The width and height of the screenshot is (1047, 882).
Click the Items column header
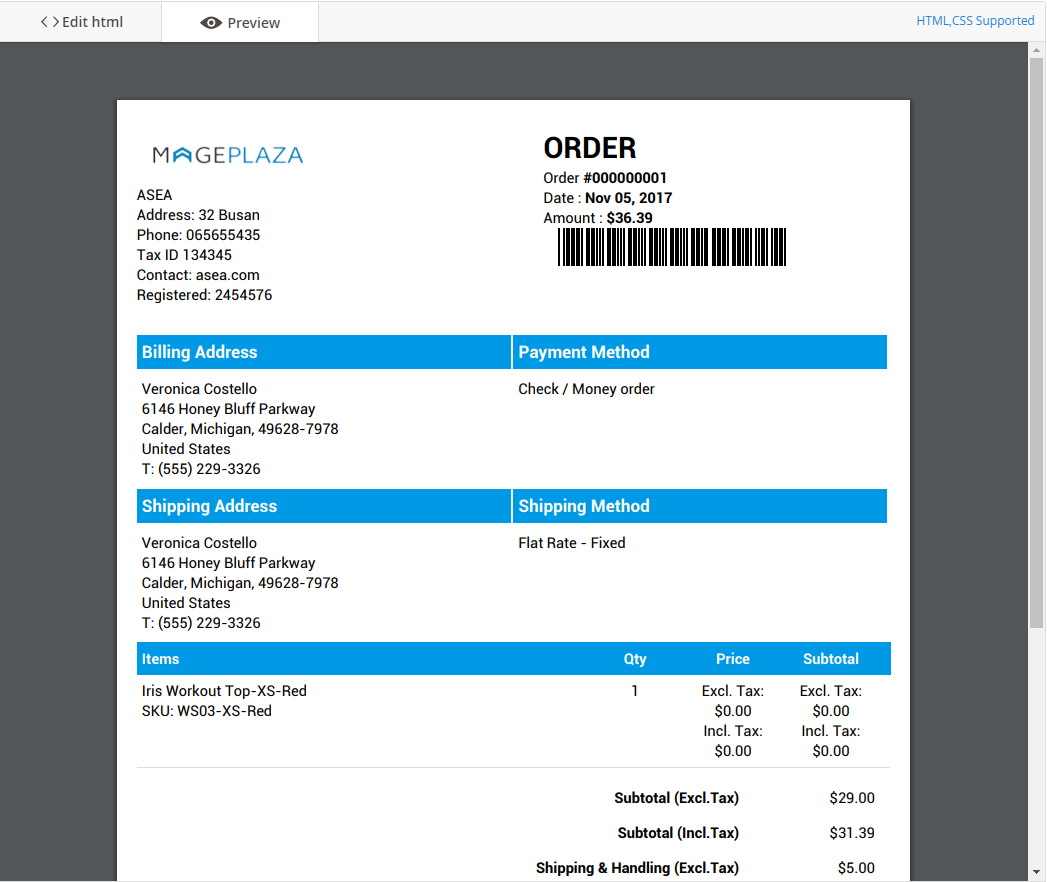pyautogui.click(x=161, y=659)
